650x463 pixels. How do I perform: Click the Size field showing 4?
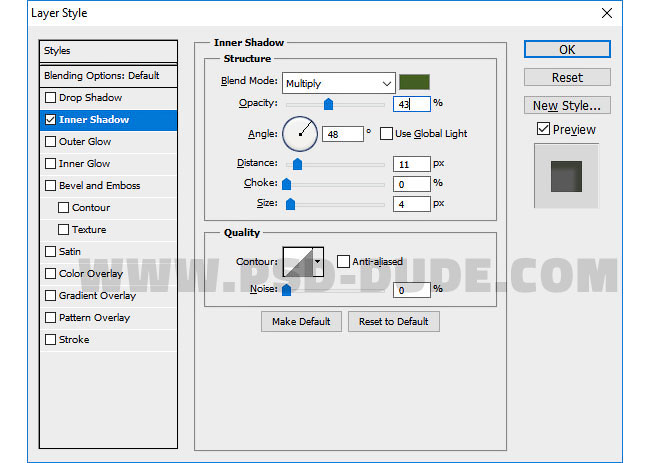[x=412, y=204]
